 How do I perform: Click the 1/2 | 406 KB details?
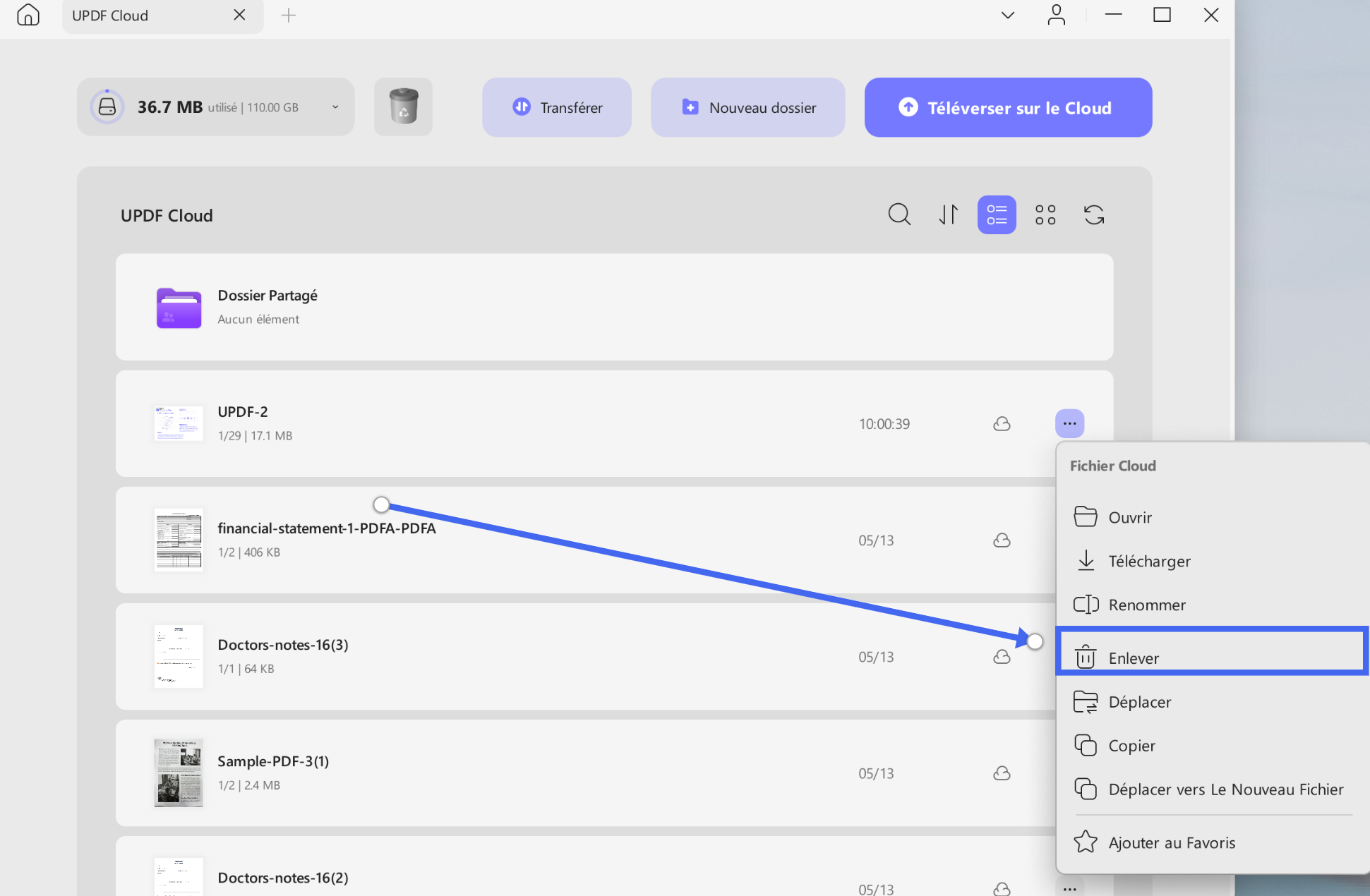[249, 552]
